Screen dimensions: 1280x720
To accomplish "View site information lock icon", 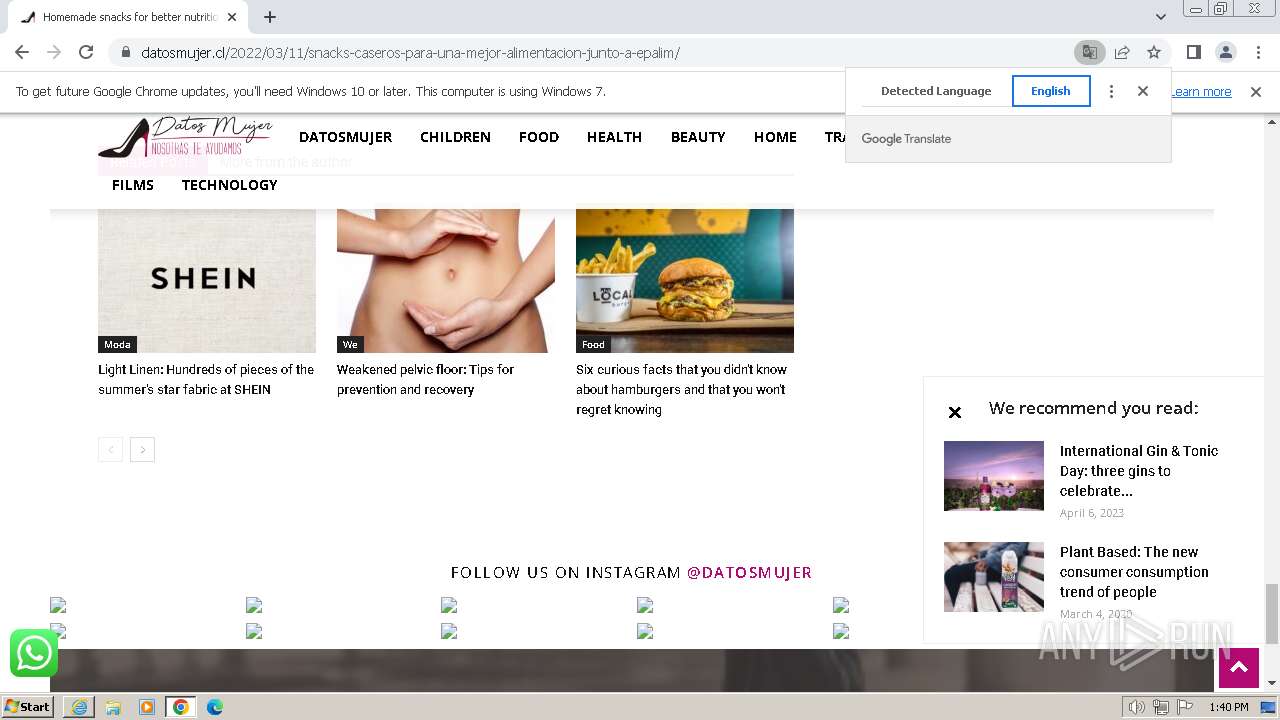I will (125, 52).
